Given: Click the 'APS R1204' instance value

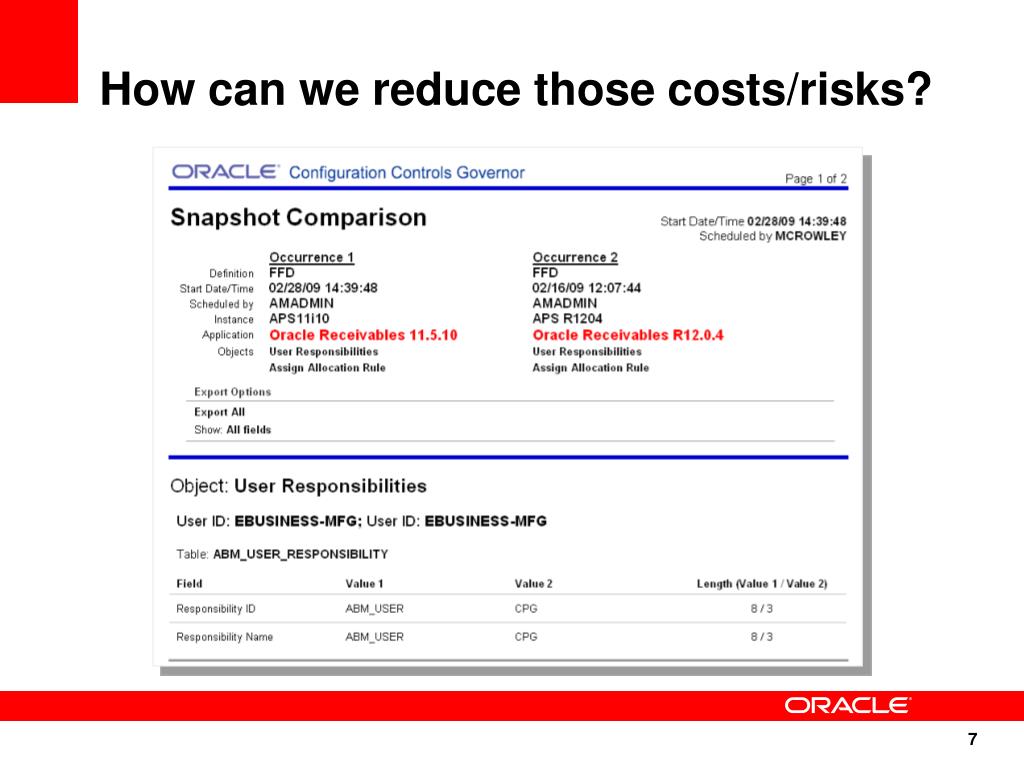Looking at the screenshot, I should pos(567,319).
